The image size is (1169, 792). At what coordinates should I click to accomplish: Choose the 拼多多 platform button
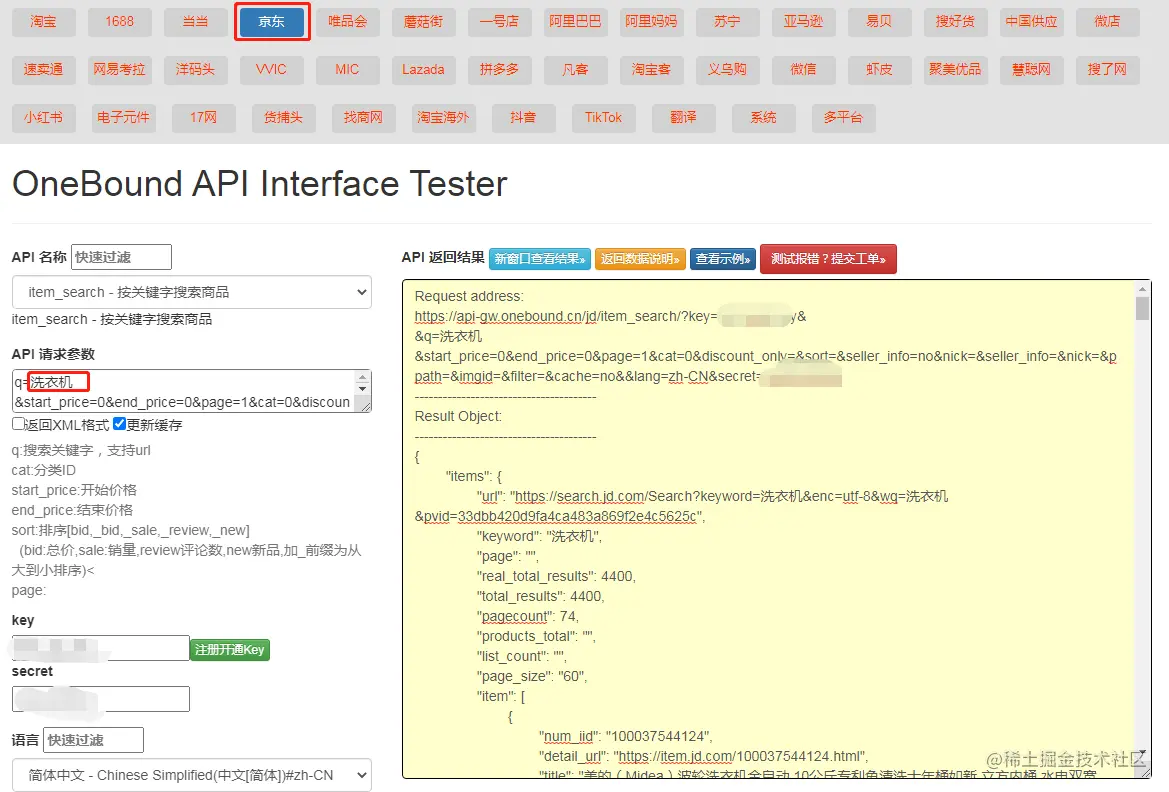500,69
